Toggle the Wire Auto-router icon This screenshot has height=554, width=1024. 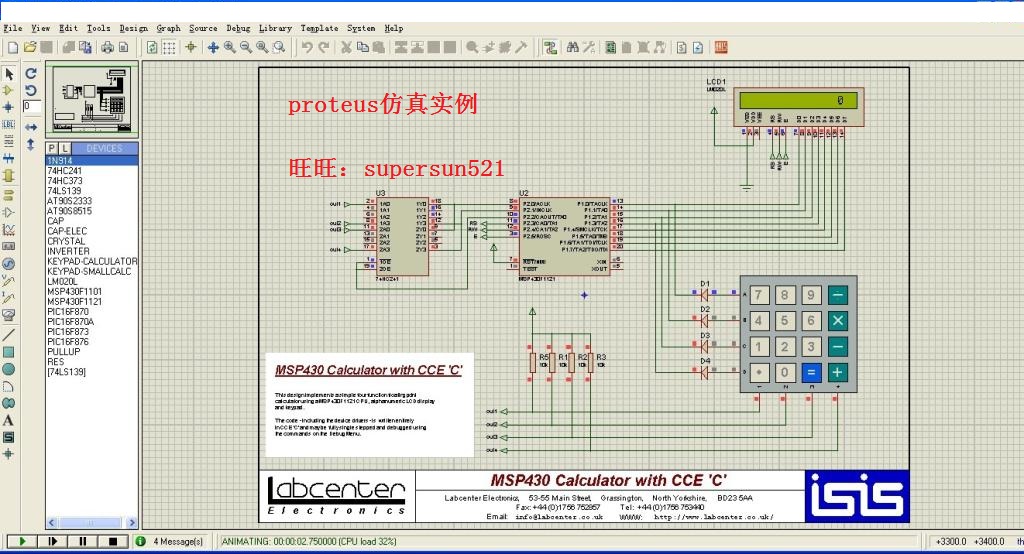(x=551, y=47)
